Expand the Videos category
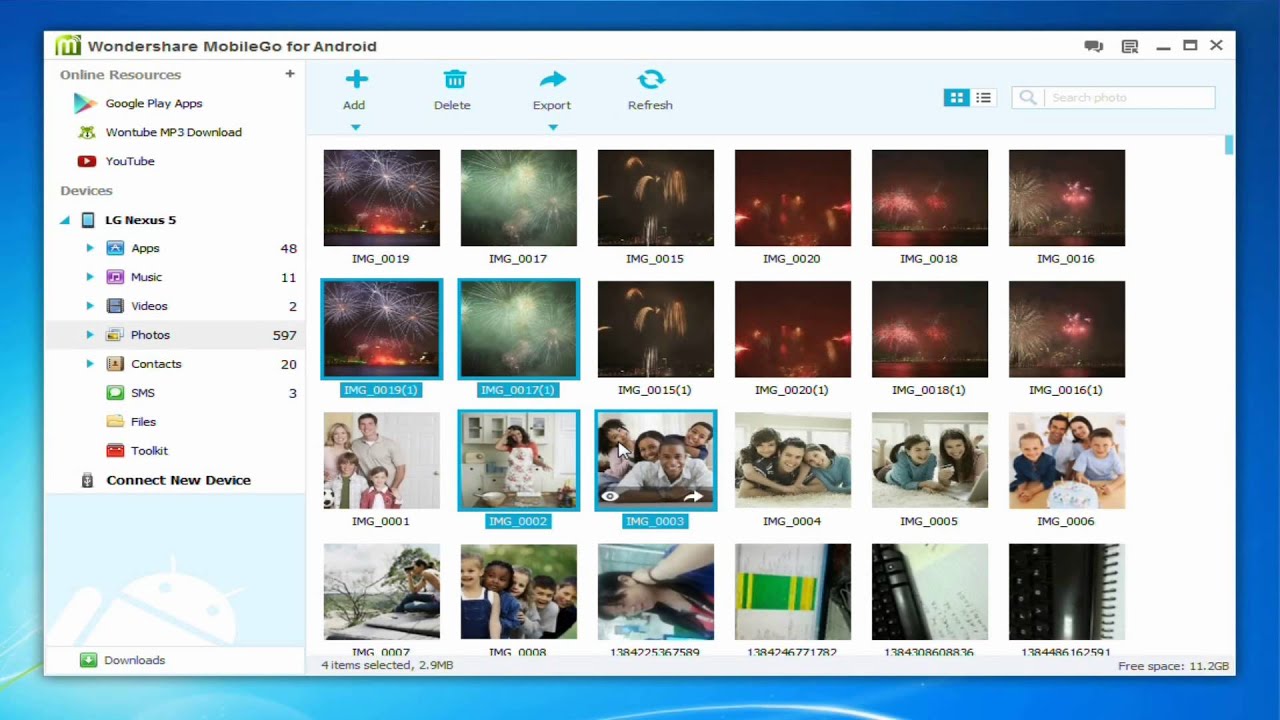The height and width of the screenshot is (720, 1280). pyautogui.click(x=90, y=306)
